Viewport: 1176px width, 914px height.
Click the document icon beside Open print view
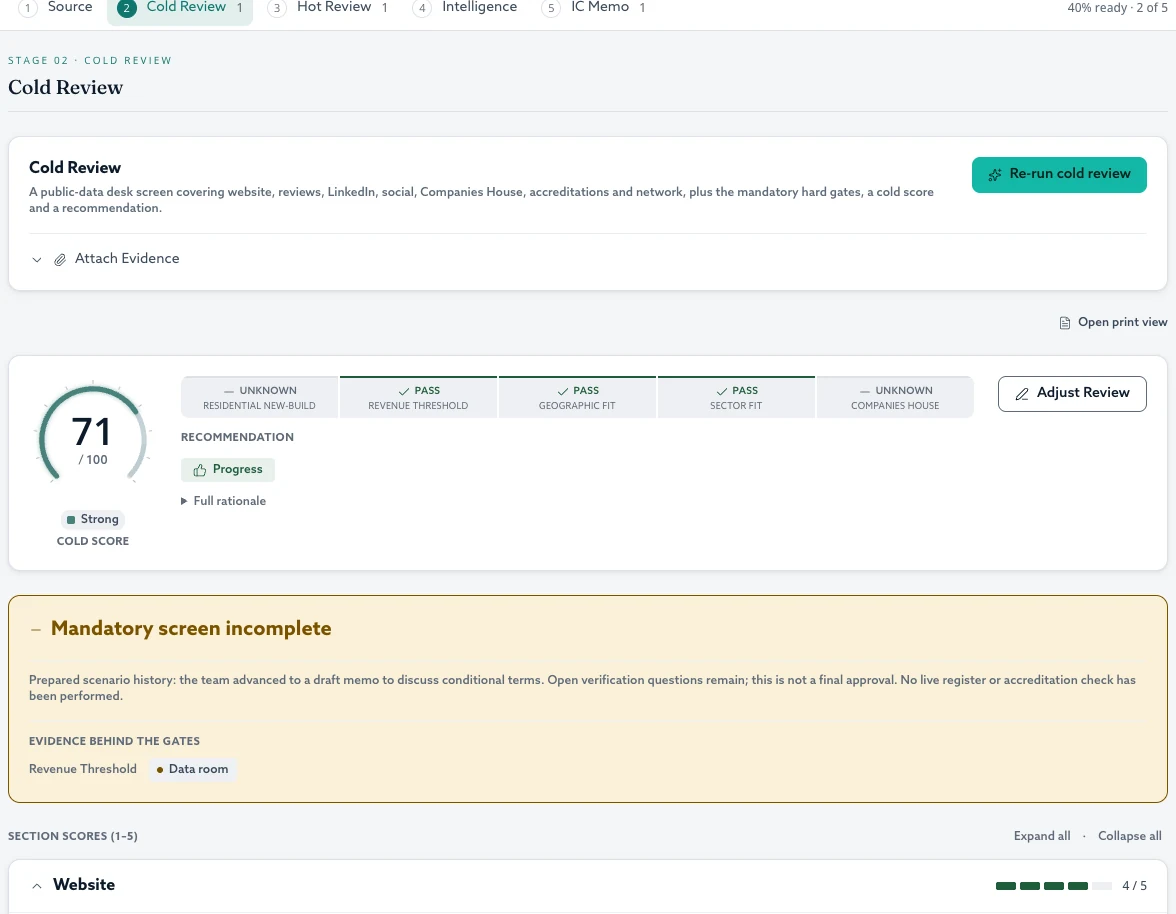(1064, 323)
